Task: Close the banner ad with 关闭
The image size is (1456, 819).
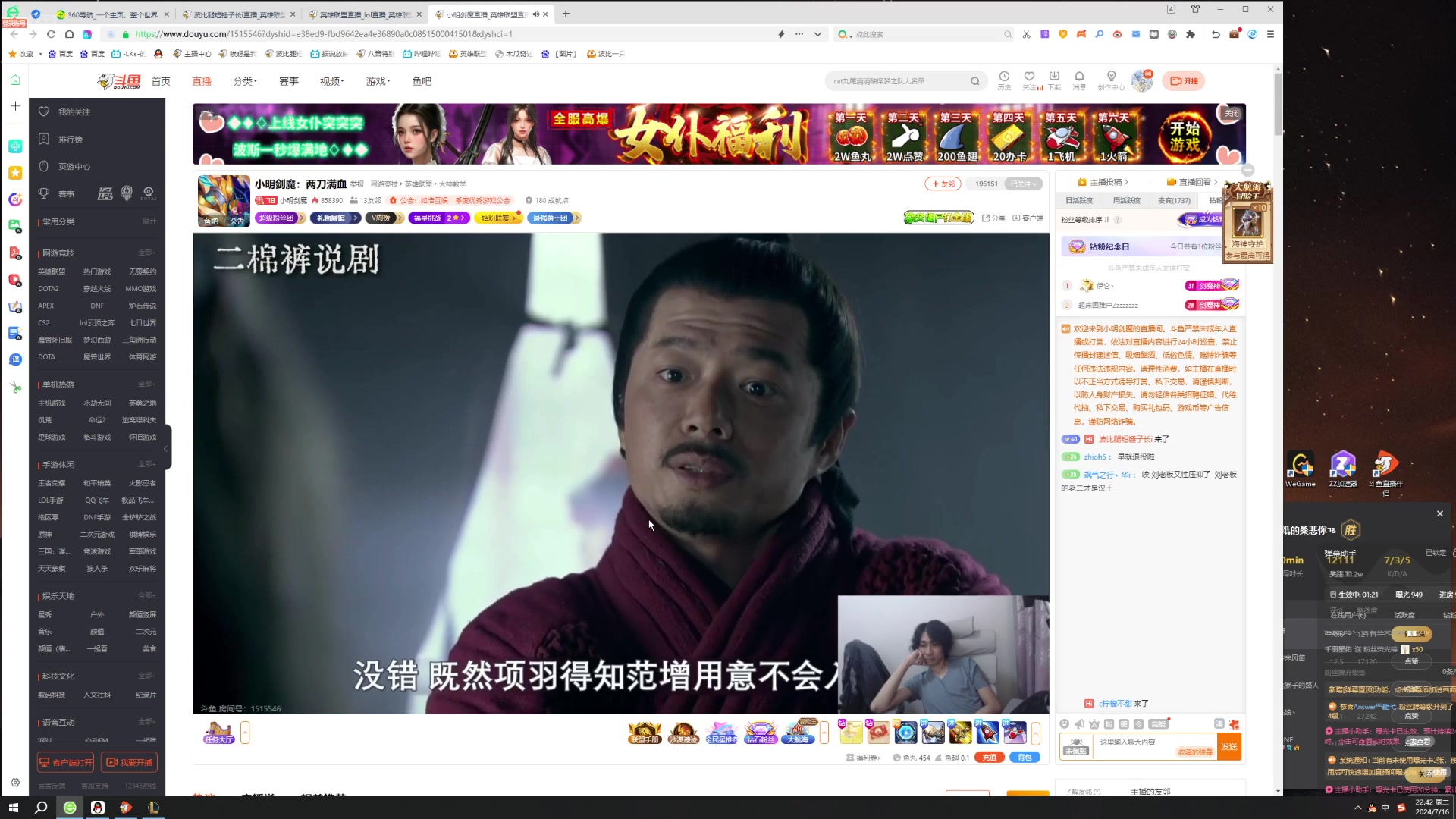Action: (1231, 113)
